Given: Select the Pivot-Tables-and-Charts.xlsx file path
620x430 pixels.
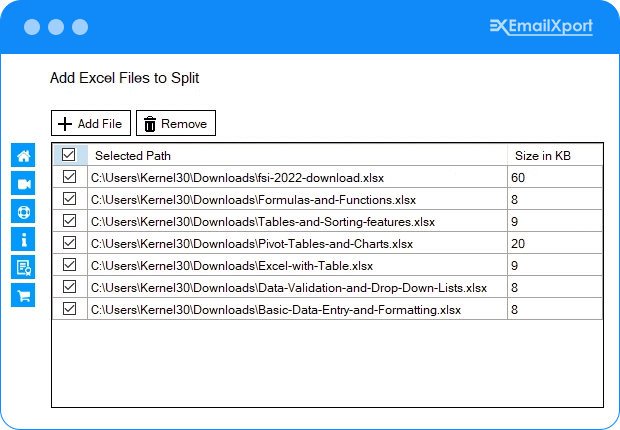Looking at the screenshot, I should tap(252, 244).
